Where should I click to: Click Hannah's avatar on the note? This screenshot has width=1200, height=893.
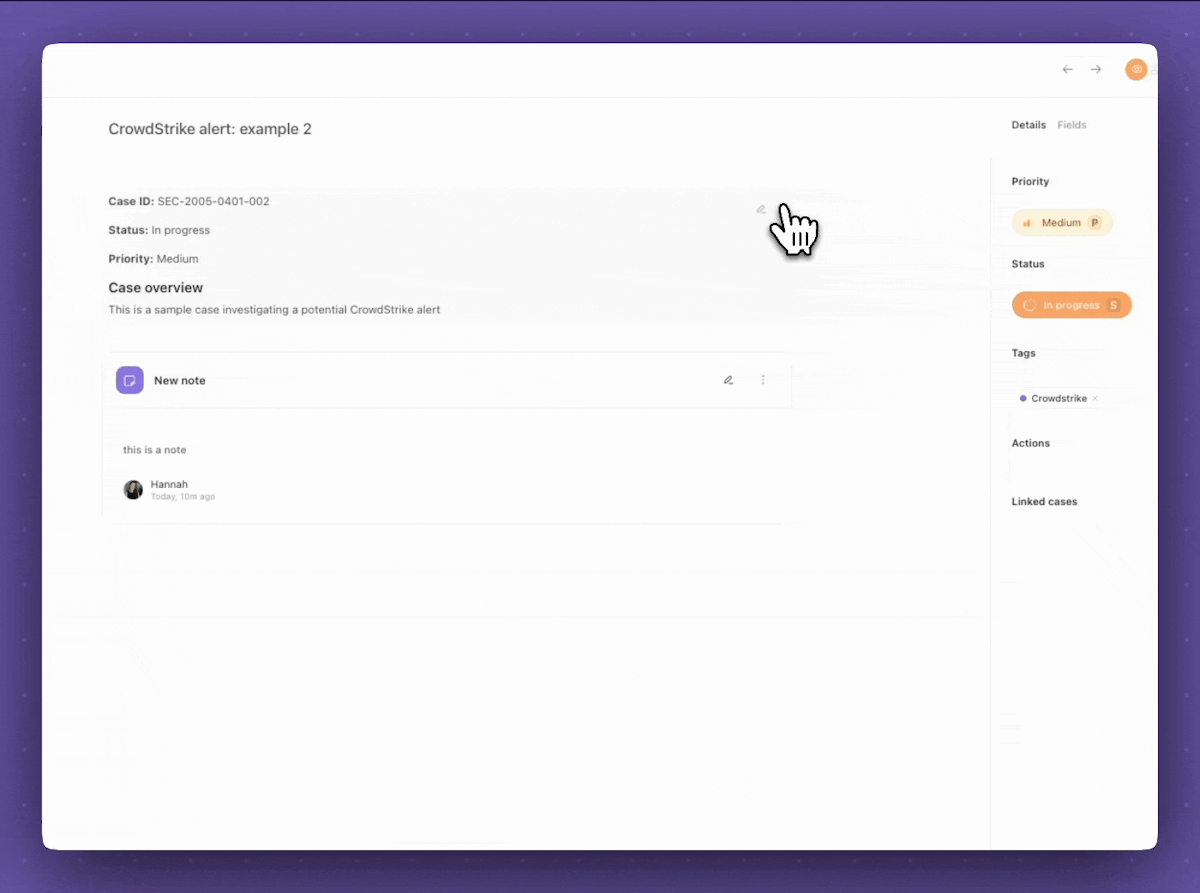pyautogui.click(x=133, y=490)
